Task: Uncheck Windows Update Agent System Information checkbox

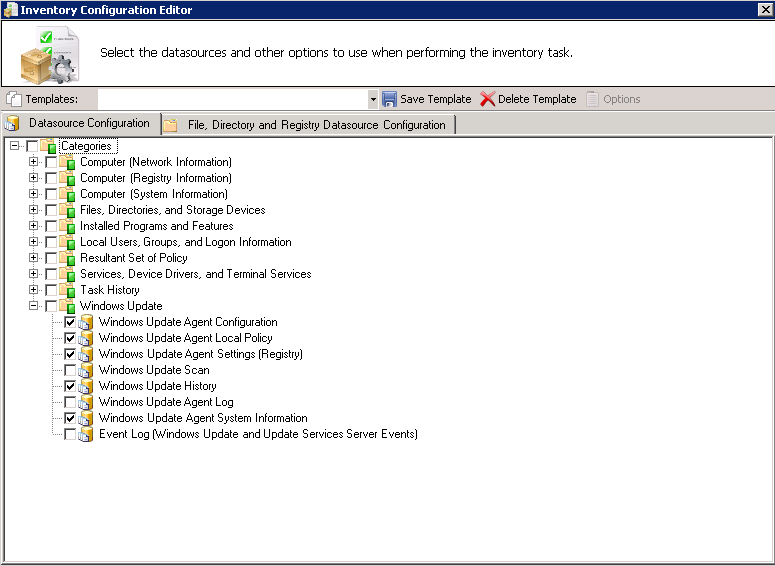Action: point(70,418)
